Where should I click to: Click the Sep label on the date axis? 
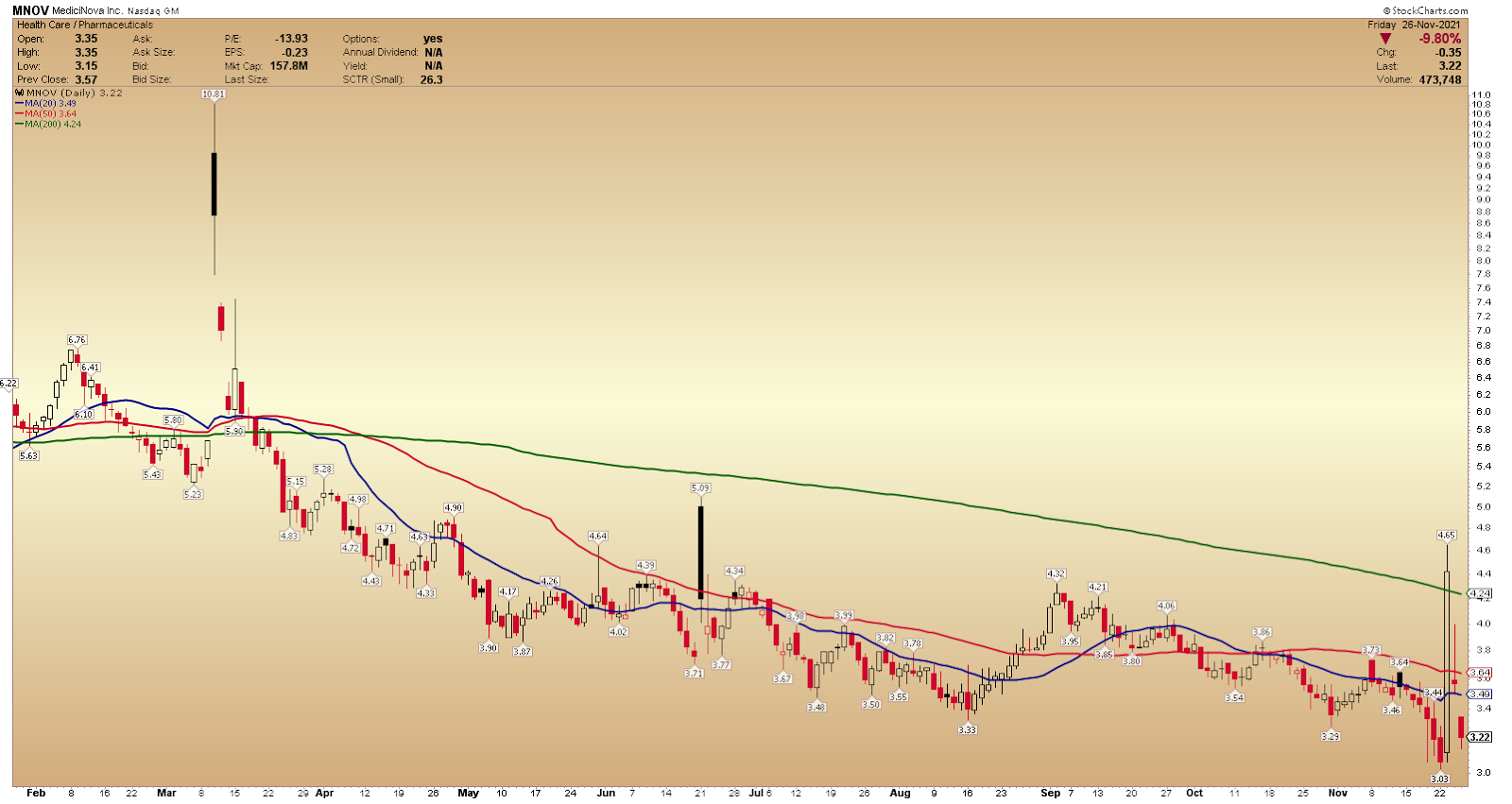click(x=1050, y=793)
